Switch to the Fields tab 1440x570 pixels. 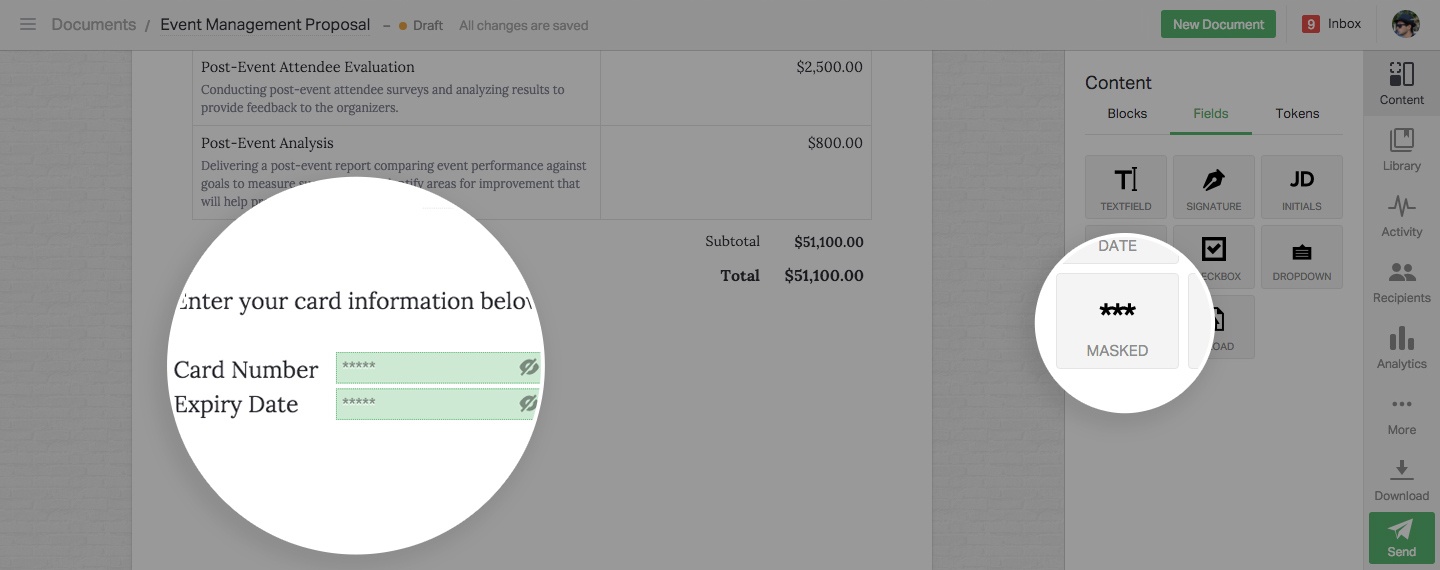1210,114
